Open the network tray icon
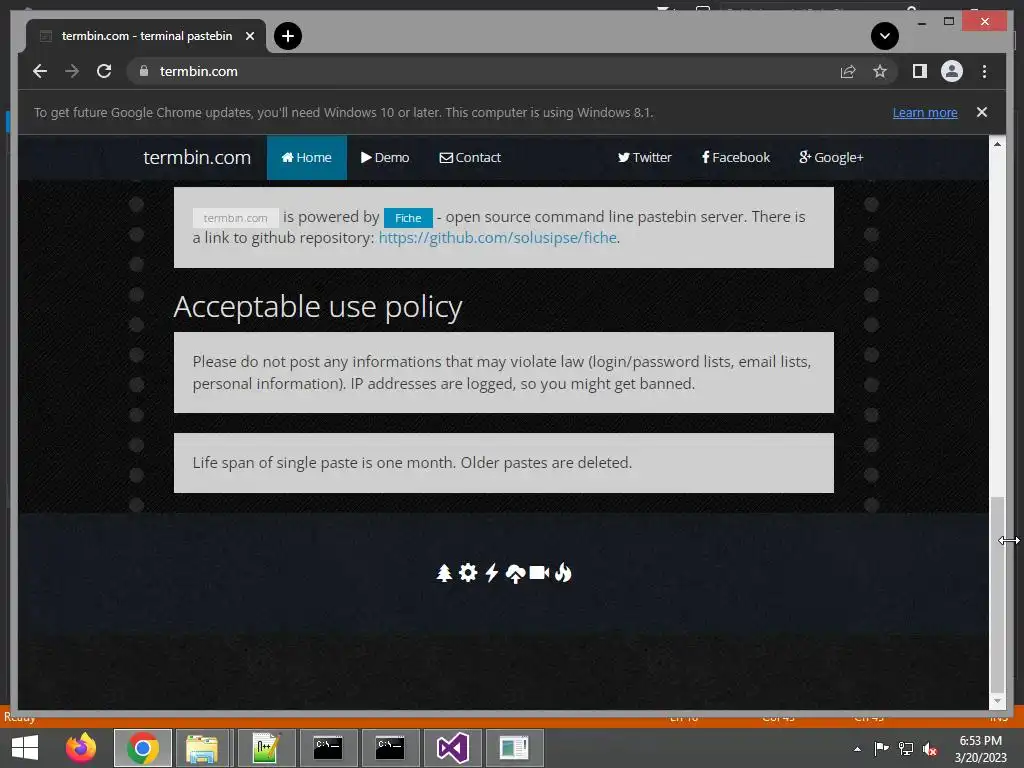Image resolution: width=1024 pixels, height=768 pixels. [x=906, y=749]
